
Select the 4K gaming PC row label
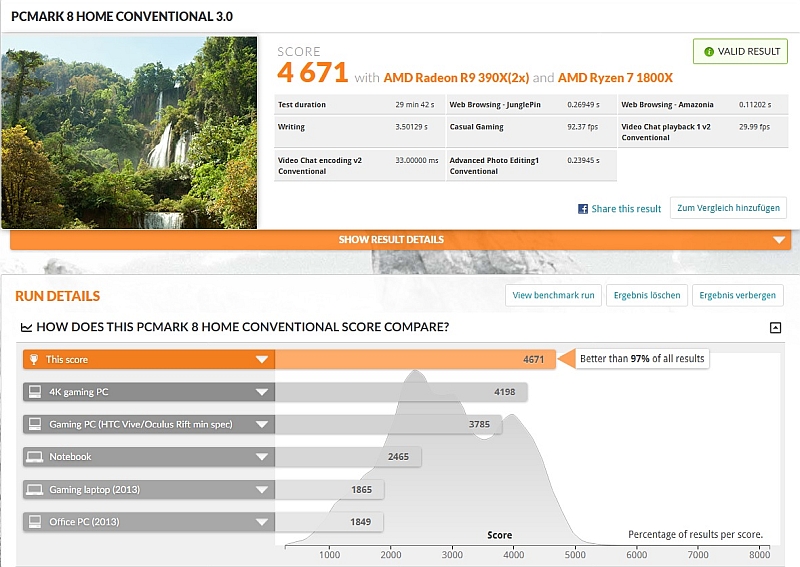coord(79,392)
